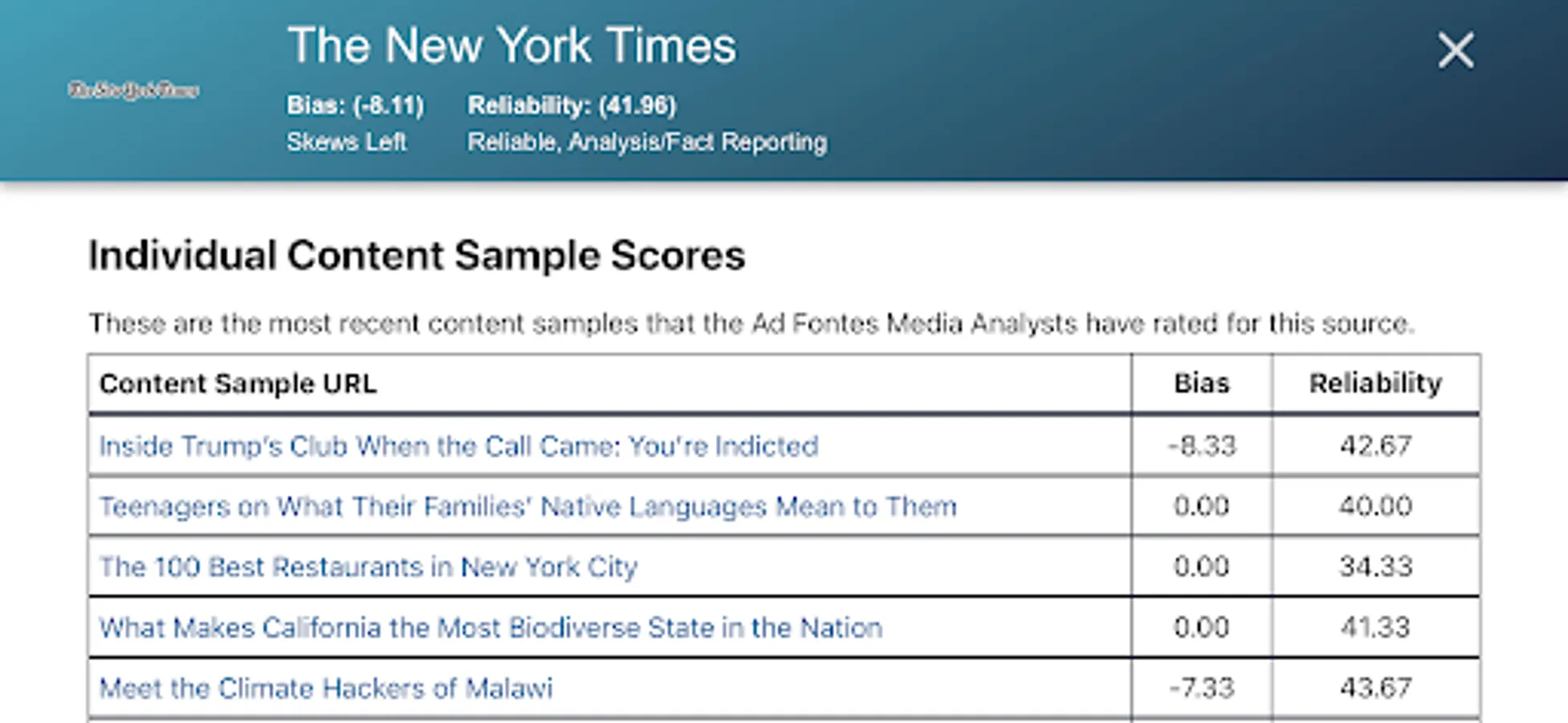The width and height of the screenshot is (1568, 723).
Task: Select the -8.33 bias score cell
Action: tap(1201, 446)
